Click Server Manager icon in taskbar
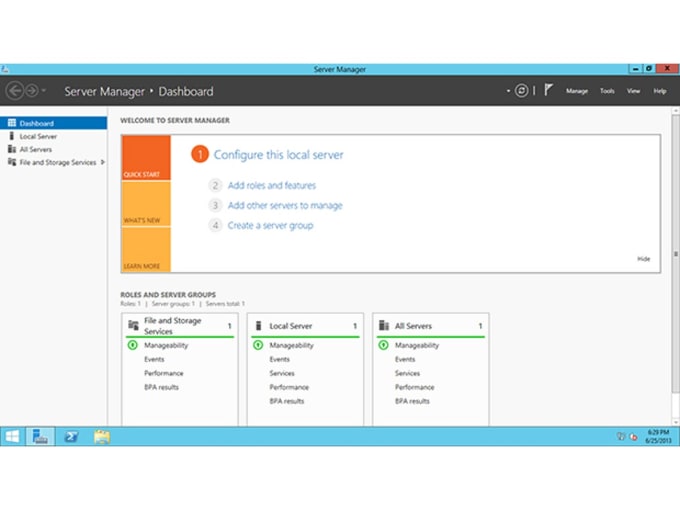The width and height of the screenshot is (680, 510). click(x=40, y=436)
